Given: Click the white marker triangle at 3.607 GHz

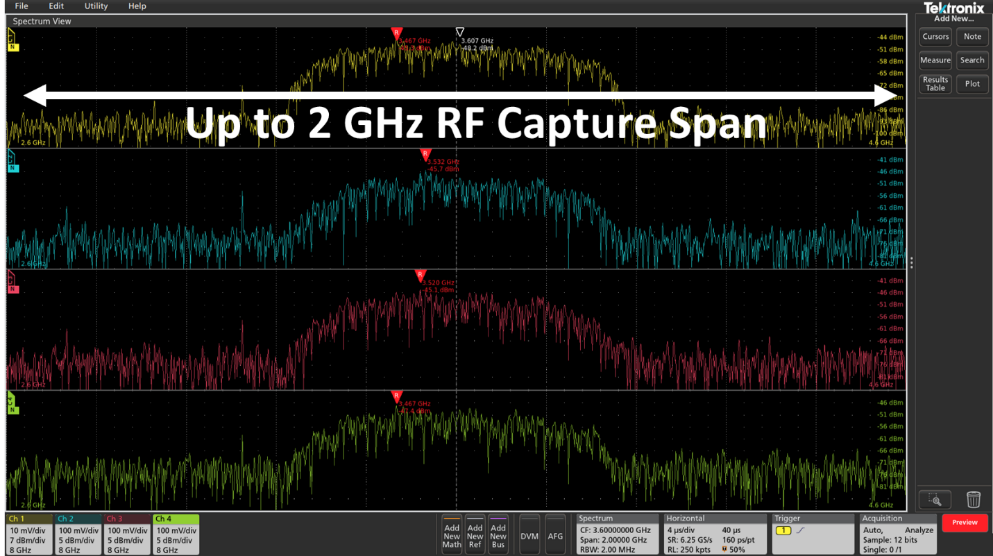Looking at the screenshot, I should point(459,32).
